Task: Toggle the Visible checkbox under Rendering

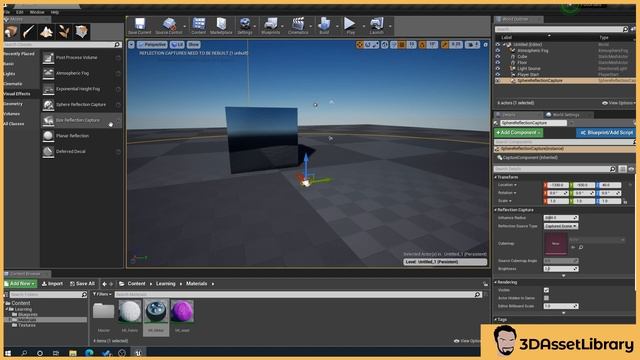Action: [x=546, y=290]
